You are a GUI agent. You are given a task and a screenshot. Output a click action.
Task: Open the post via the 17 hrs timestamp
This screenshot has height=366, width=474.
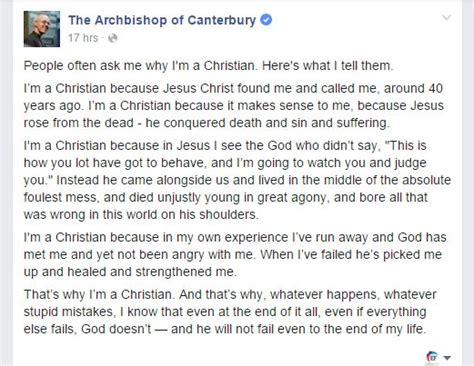[83, 38]
